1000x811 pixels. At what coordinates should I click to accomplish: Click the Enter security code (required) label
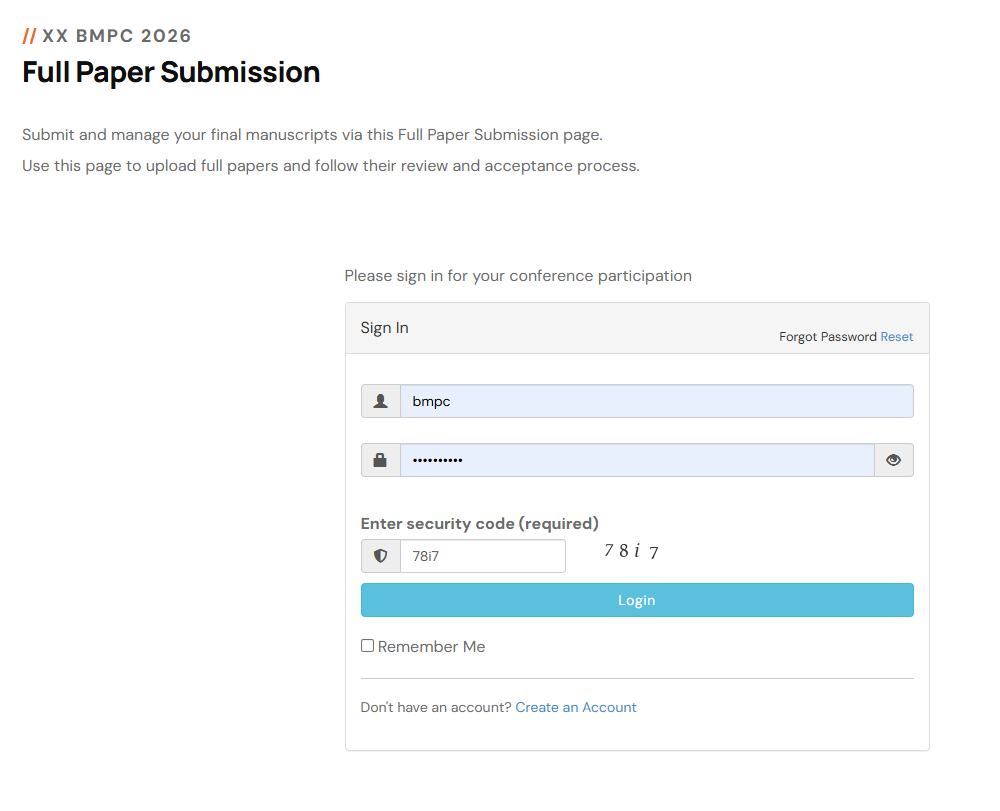(479, 523)
